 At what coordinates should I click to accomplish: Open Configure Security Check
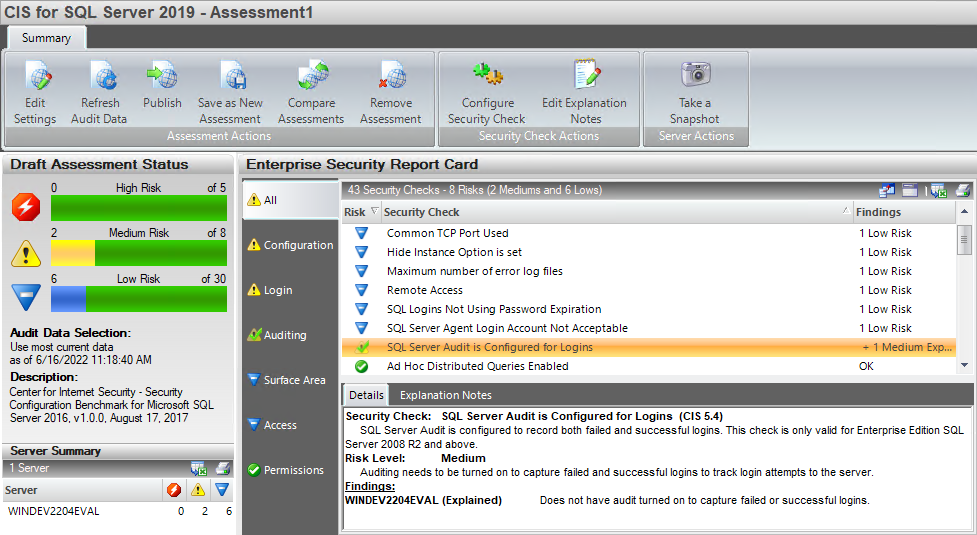(x=487, y=92)
